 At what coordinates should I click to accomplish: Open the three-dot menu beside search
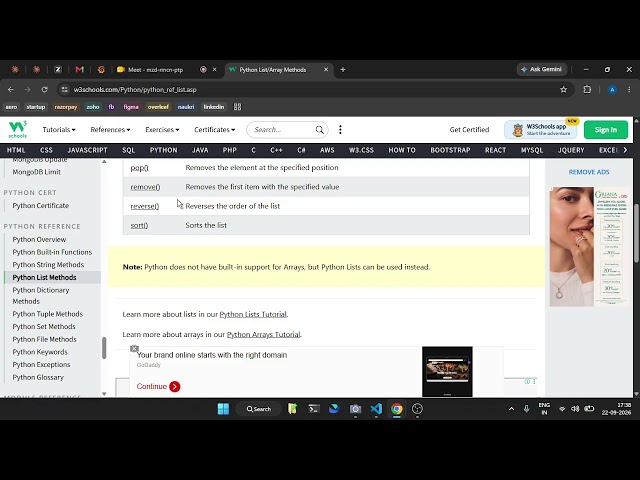(340, 130)
